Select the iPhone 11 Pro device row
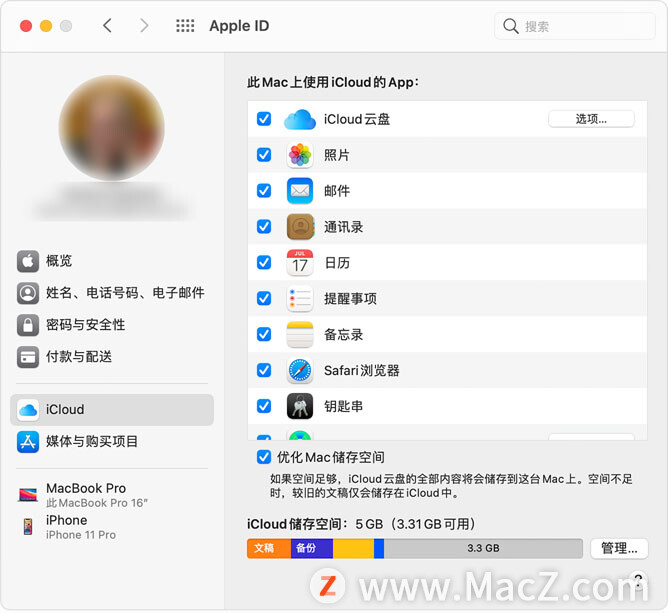 point(112,527)
